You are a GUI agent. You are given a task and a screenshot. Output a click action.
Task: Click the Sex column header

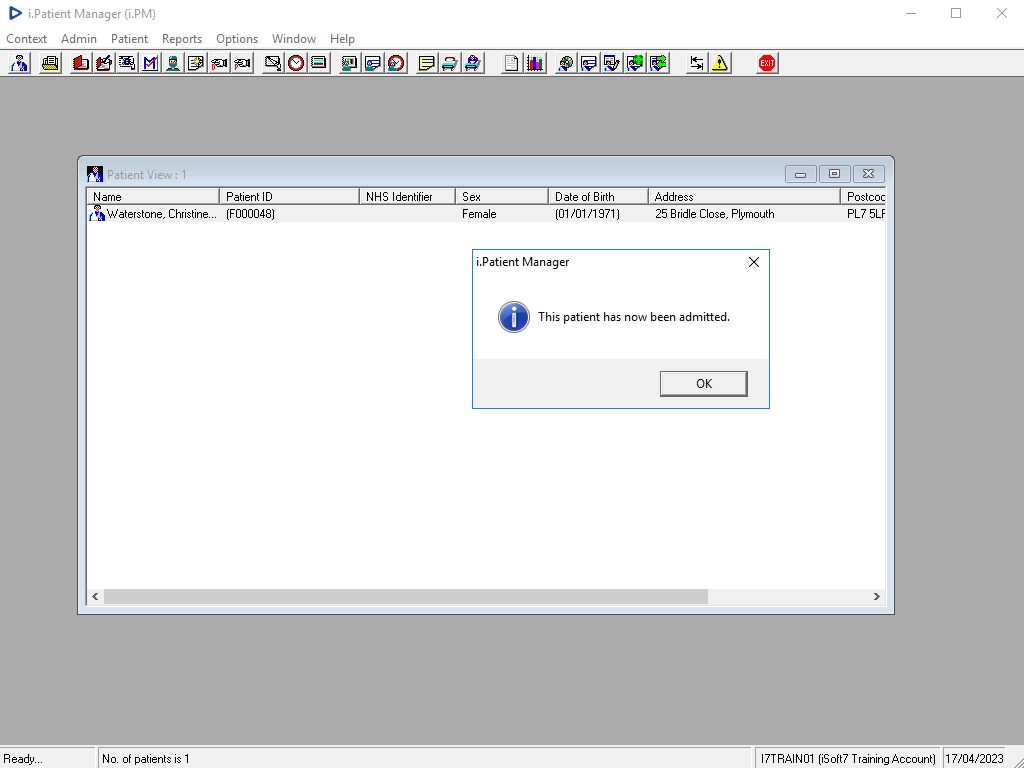502,197
